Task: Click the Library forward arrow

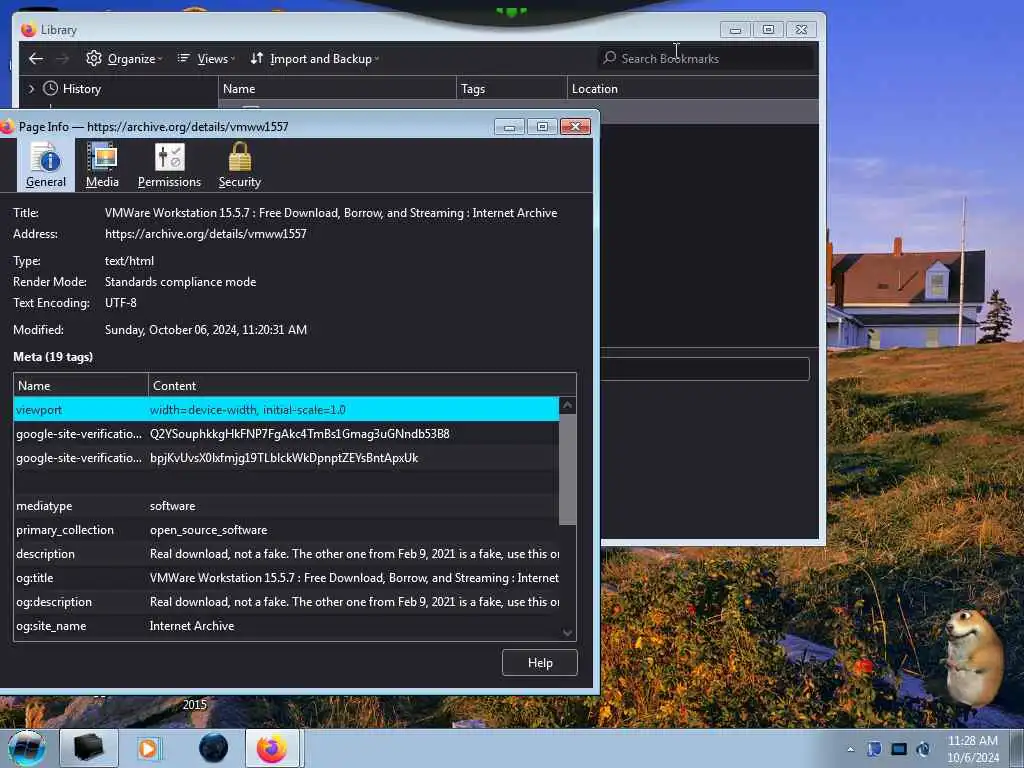Action: click(x=63, y=59)
